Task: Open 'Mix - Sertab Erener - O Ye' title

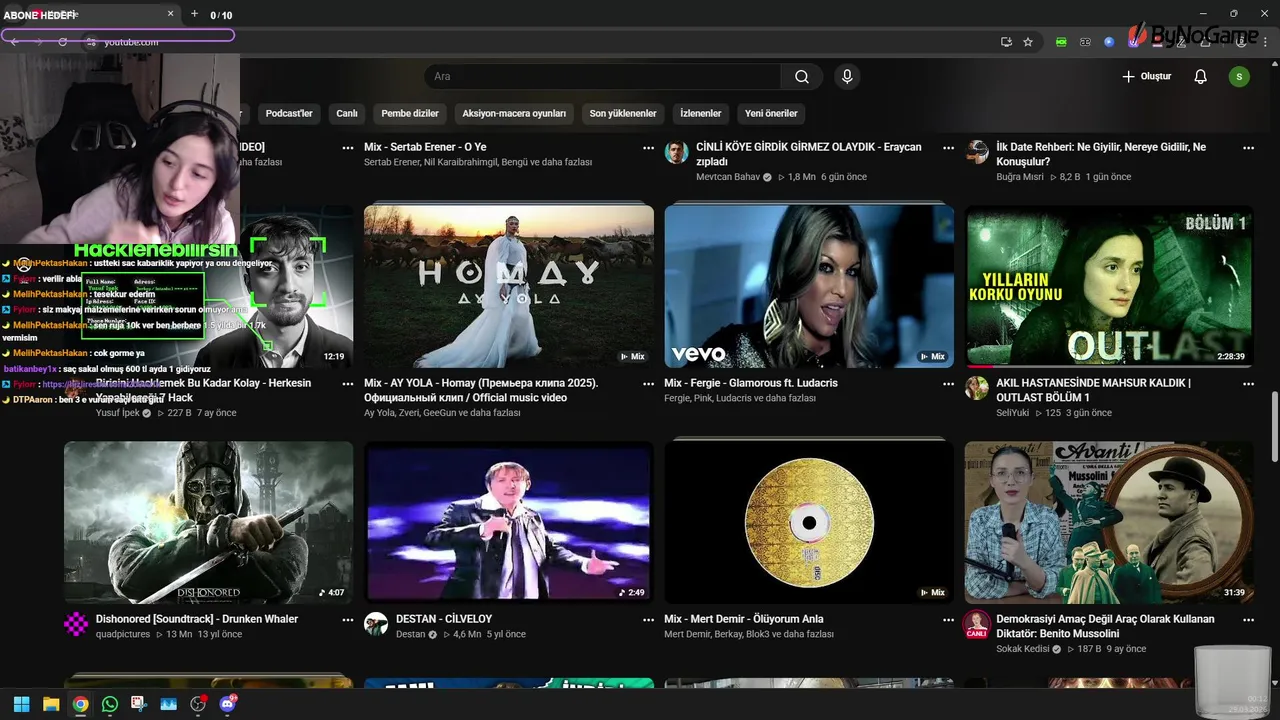Action: pyautogui.click(x=425, y=147)
